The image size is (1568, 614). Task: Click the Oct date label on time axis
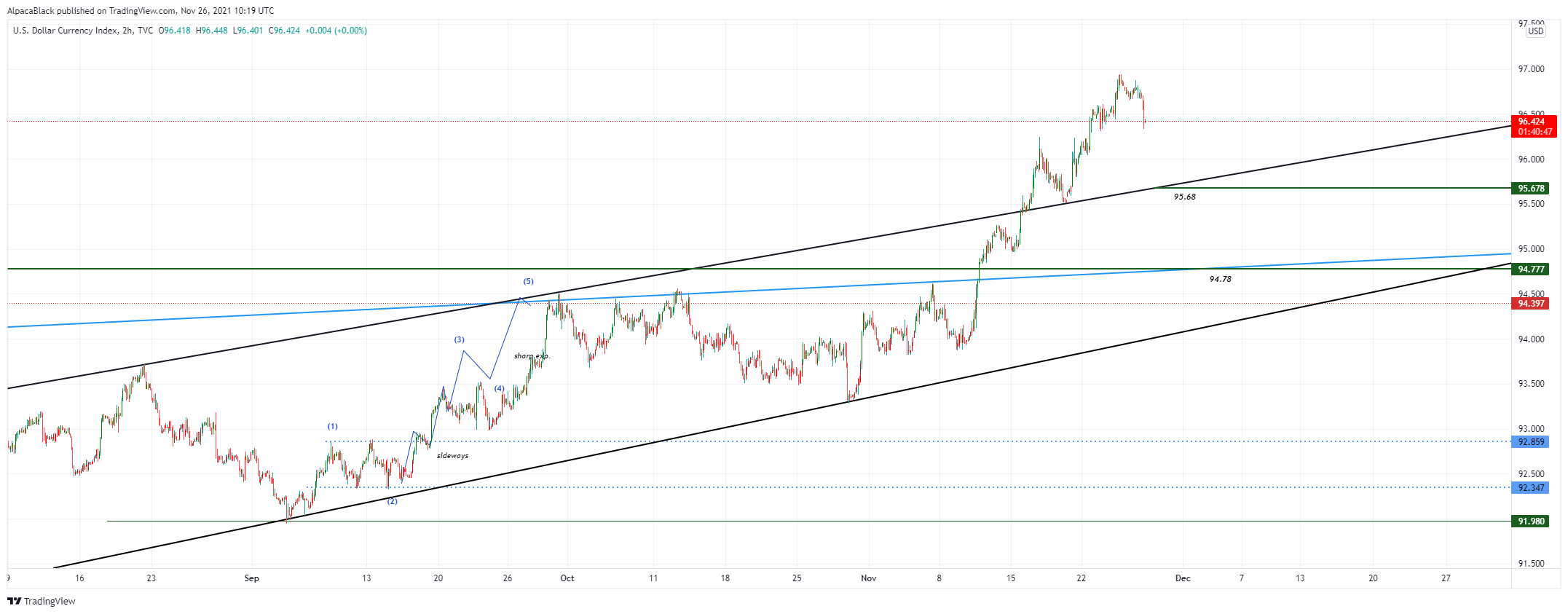pos(567,578)
